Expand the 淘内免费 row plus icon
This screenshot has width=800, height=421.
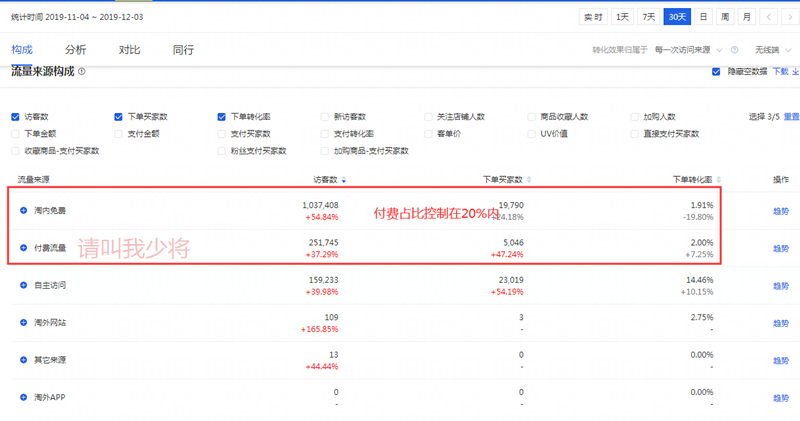coord(23,210)
